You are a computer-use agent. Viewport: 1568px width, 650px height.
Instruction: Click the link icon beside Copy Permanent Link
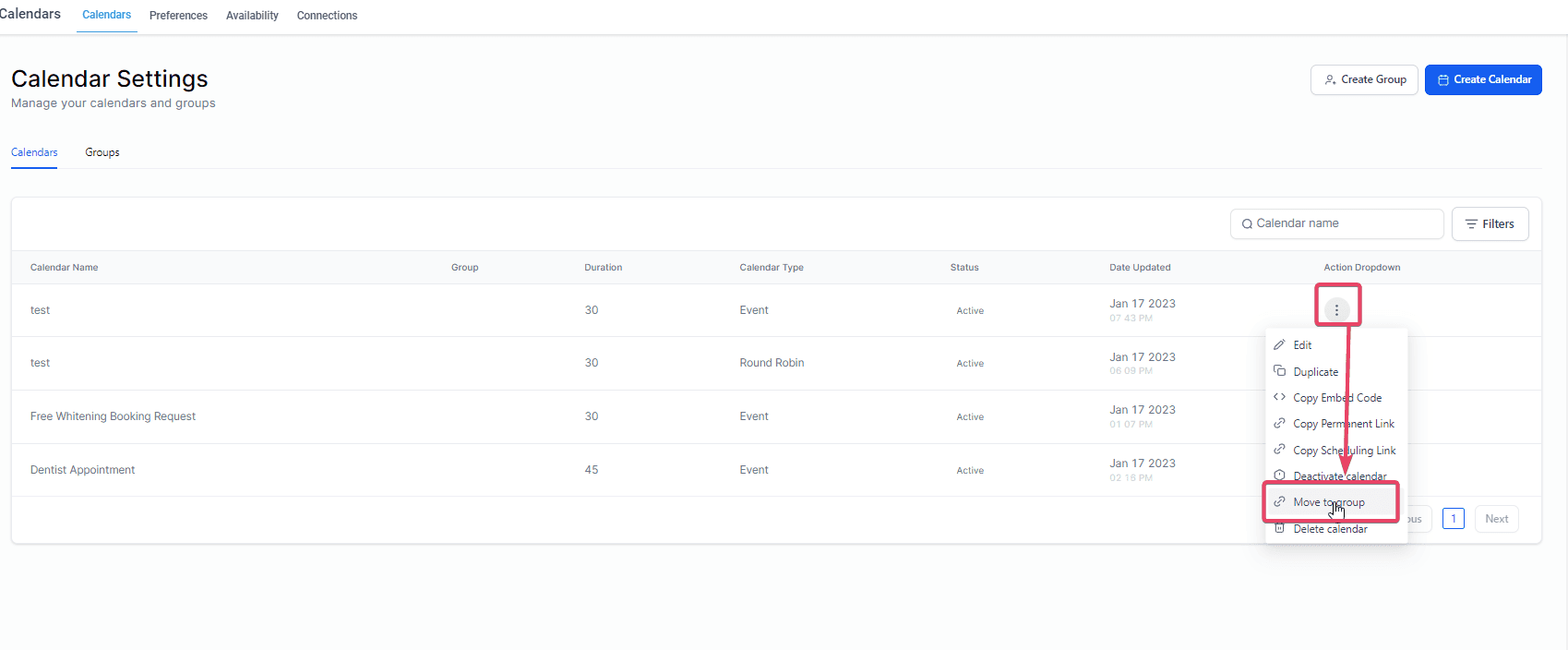point(1279,423)
